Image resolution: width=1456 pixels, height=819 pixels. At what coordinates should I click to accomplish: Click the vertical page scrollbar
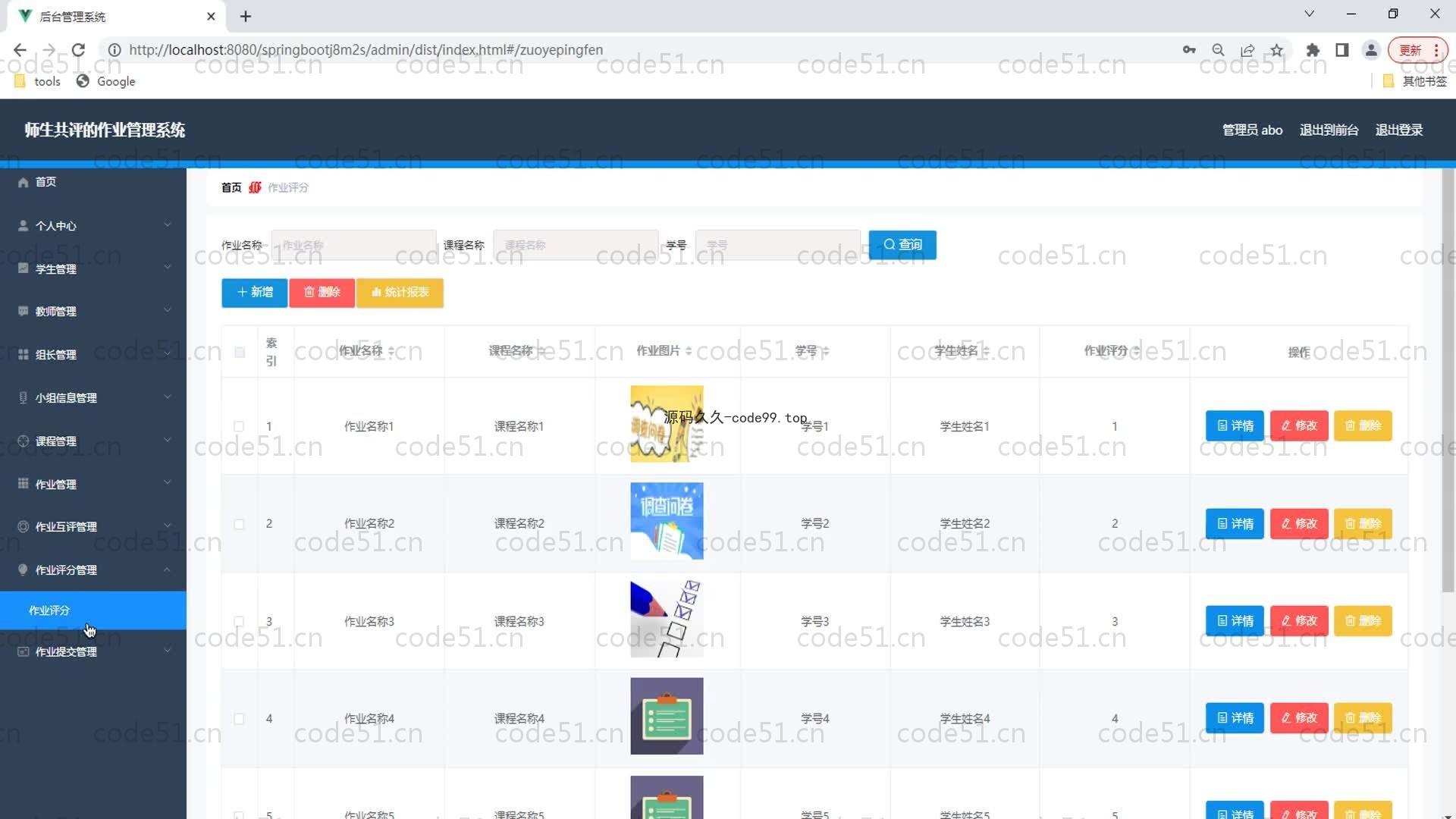[1448, 379]
